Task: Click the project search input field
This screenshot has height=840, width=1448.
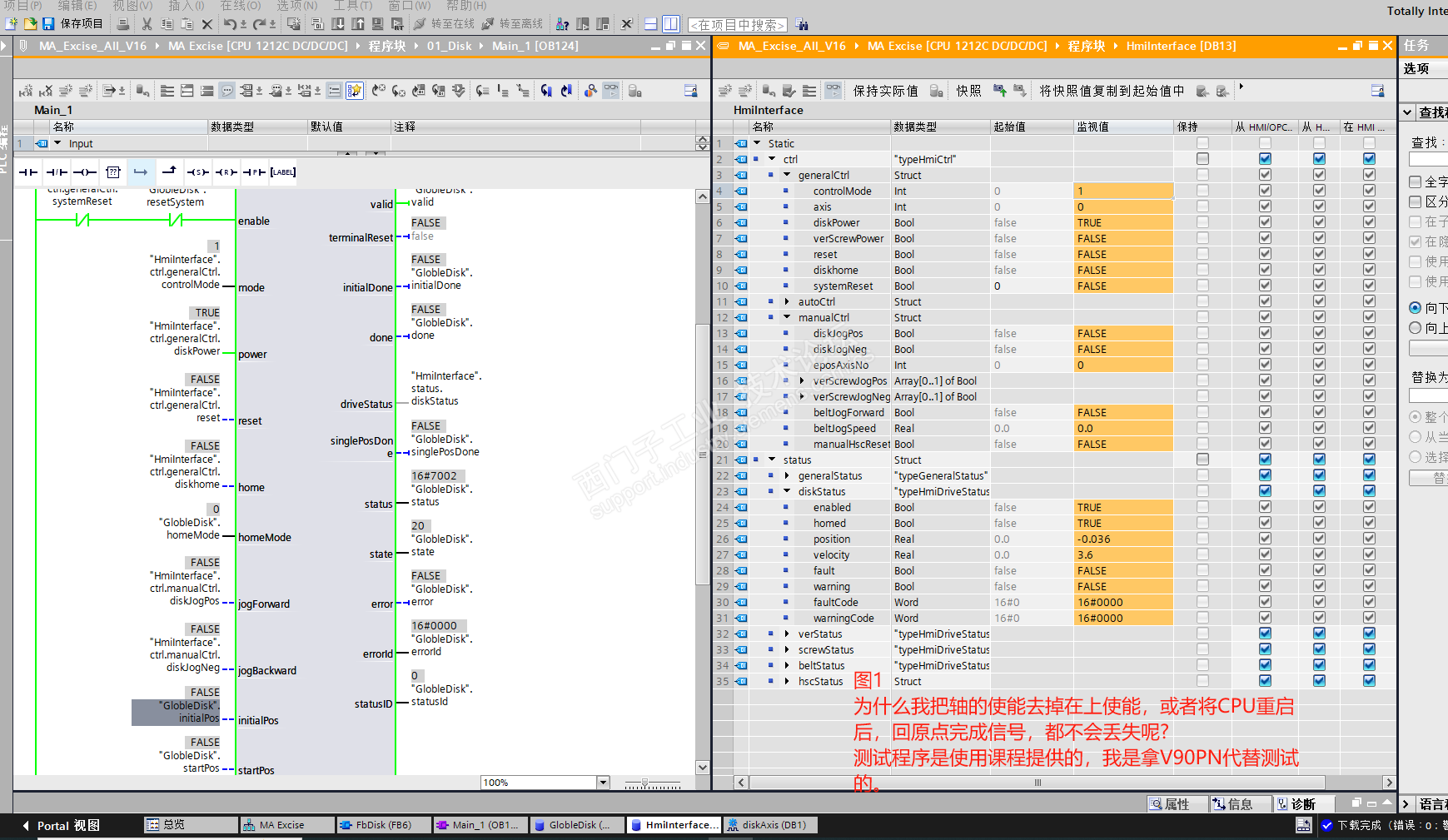Action: click(737, 25)
